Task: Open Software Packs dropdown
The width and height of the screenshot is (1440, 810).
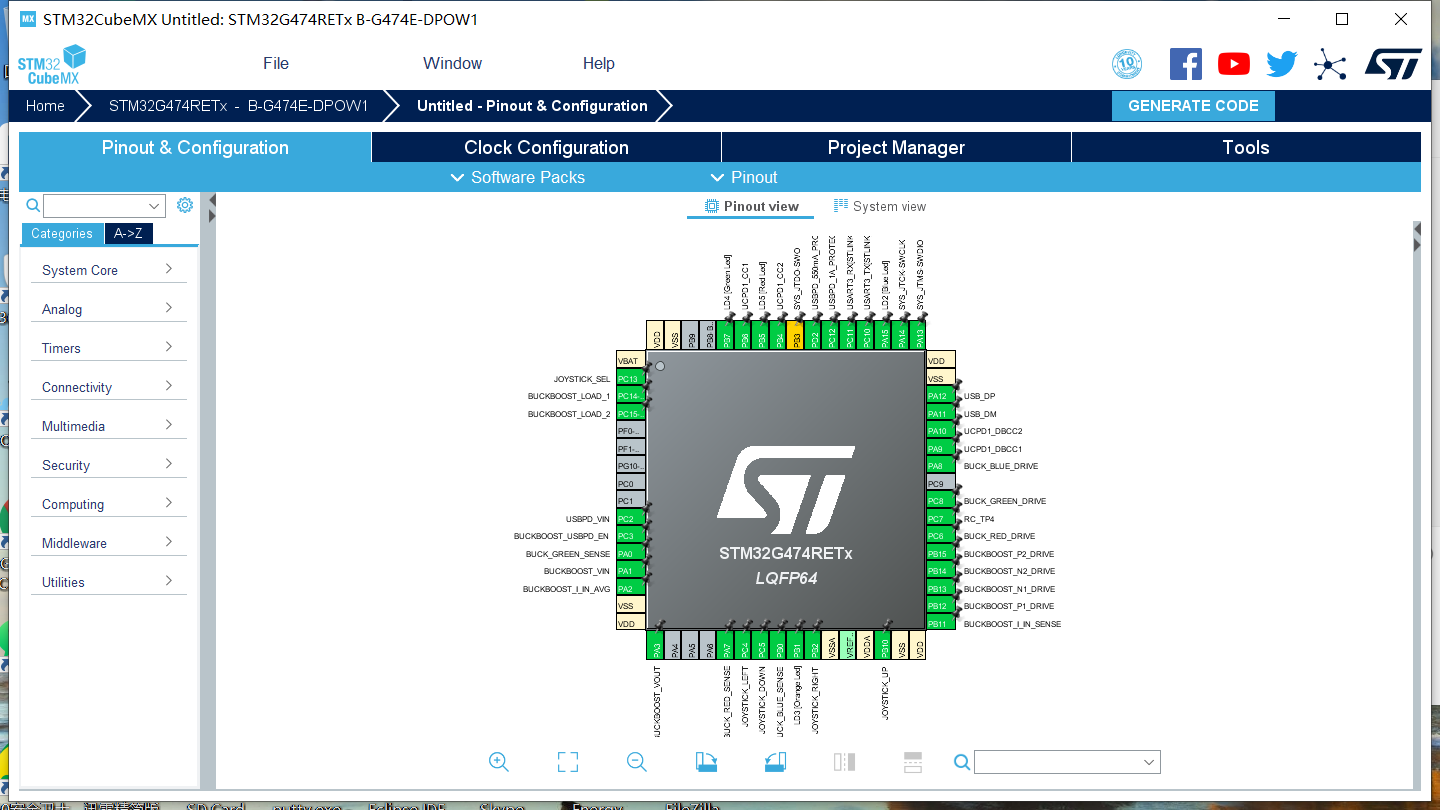Action: pos(518,177)
